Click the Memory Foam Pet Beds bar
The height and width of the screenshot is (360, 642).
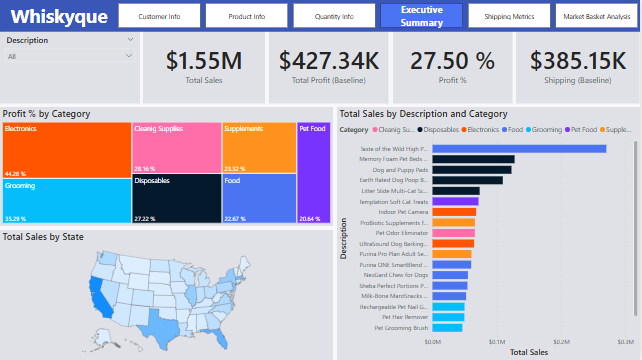pos(473,159)
